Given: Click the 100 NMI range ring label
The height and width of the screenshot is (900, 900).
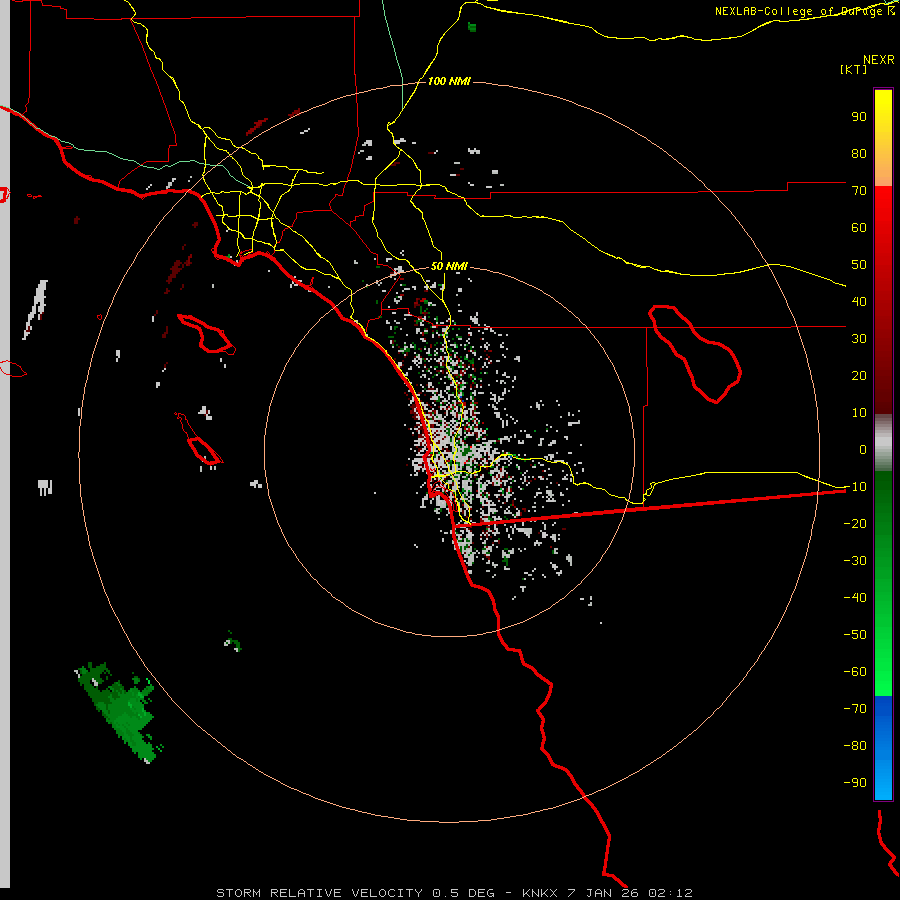Looking at the screenshot, I should click(449, 82).
